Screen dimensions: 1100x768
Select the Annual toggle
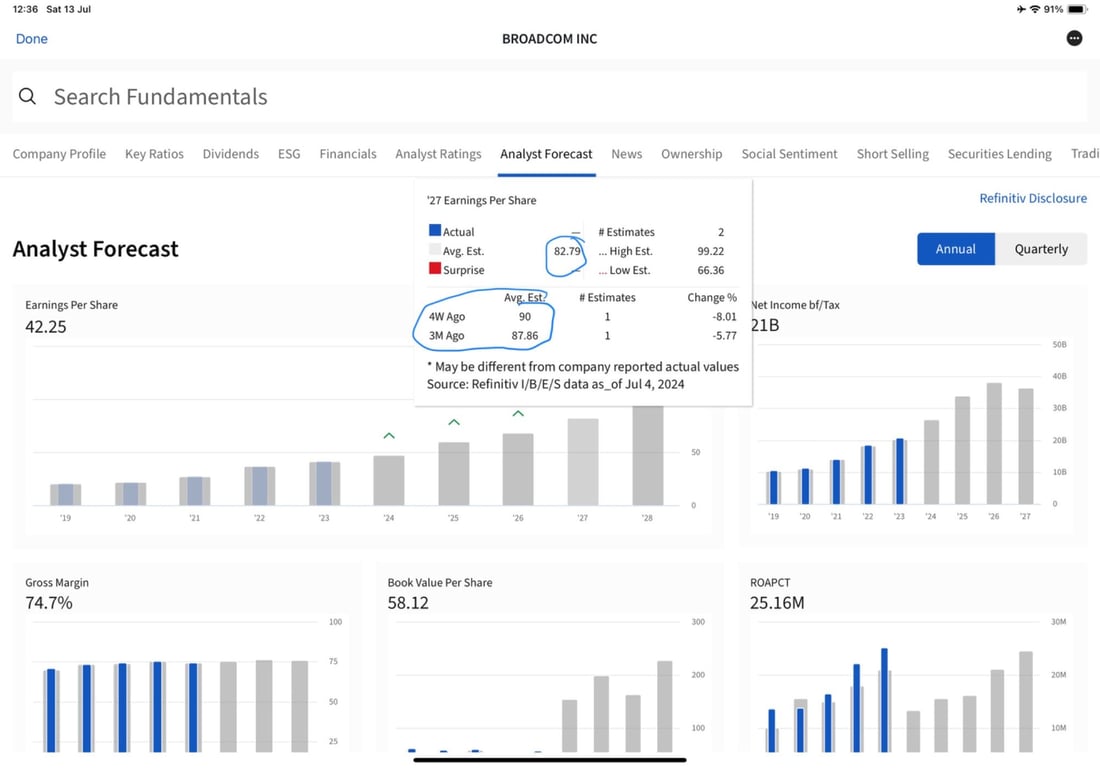955,249
